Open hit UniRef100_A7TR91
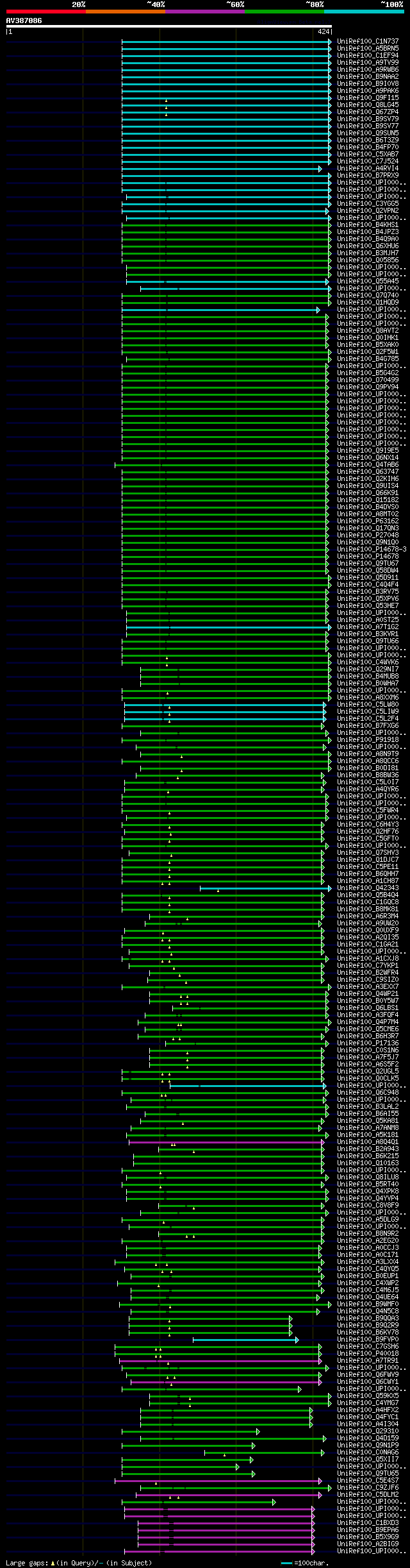 pos(368,1361)
